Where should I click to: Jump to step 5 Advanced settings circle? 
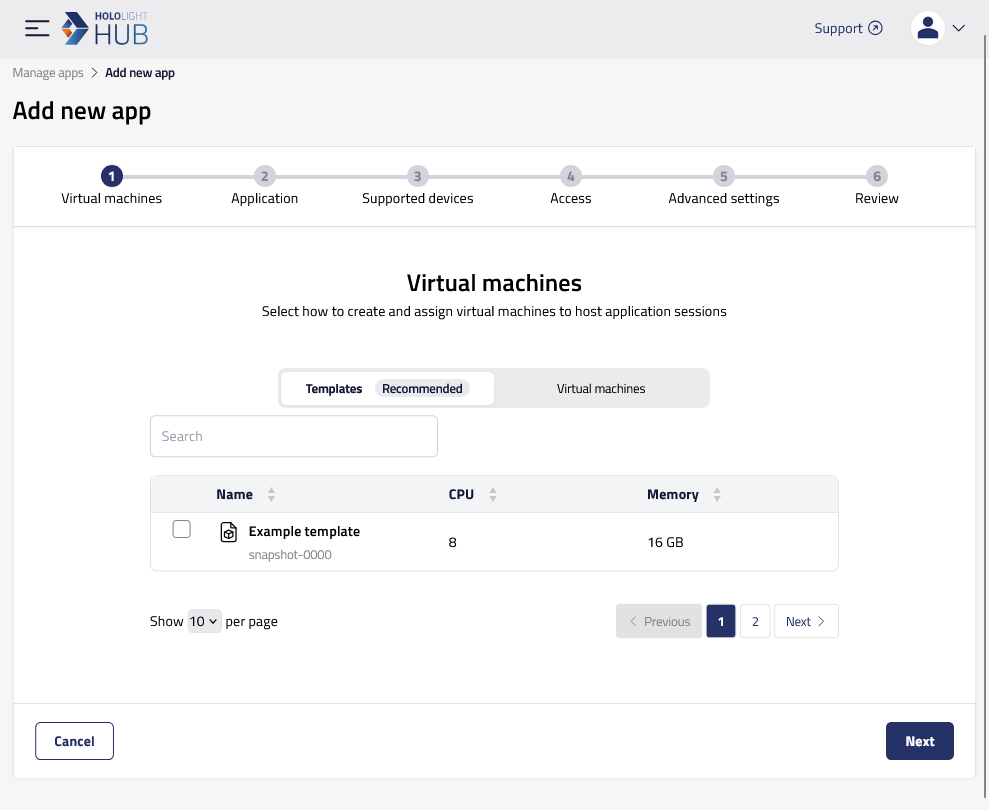tap(723, 176)
